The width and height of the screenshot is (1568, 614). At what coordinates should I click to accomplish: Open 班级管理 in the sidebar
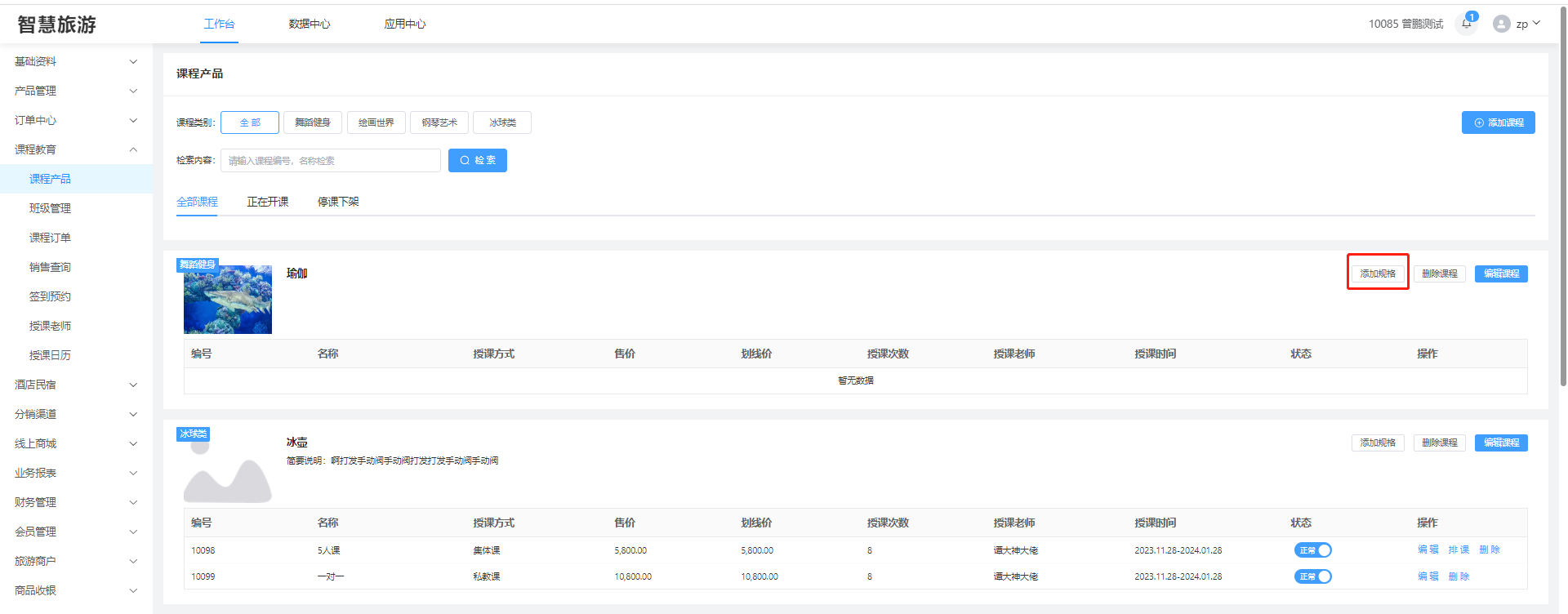(x=51, y=208)
